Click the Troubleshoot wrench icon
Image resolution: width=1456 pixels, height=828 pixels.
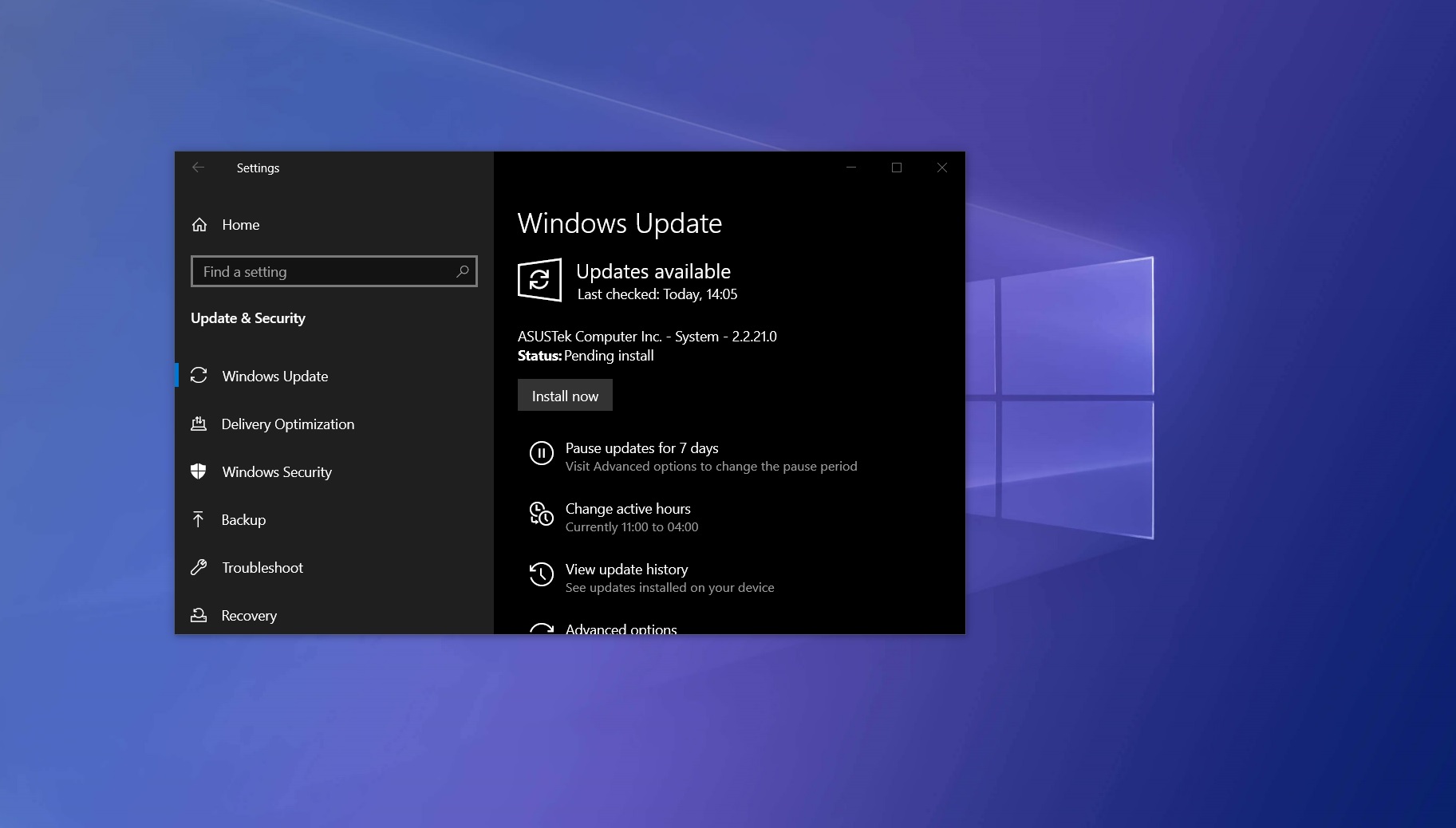pyautogui.click(x=199, y=567)
